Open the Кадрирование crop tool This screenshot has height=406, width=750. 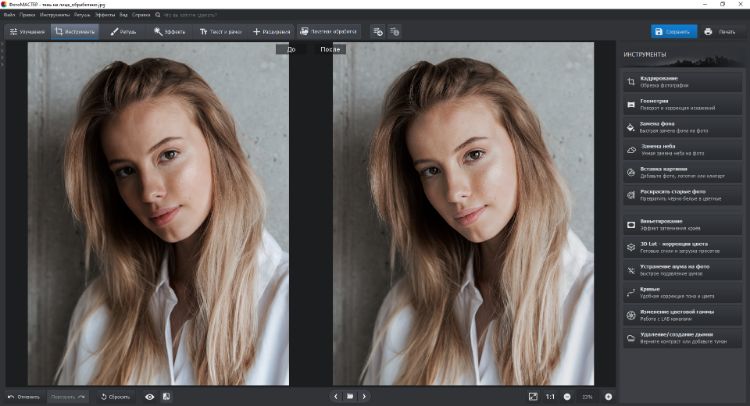tap(683, 82)
